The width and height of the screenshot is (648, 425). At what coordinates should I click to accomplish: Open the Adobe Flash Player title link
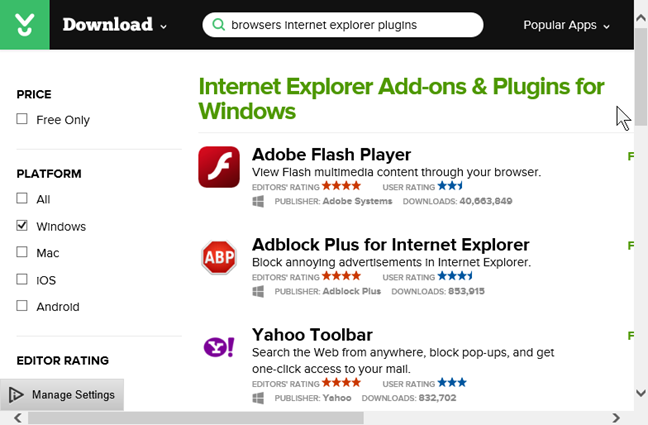(x=331, y=154)
